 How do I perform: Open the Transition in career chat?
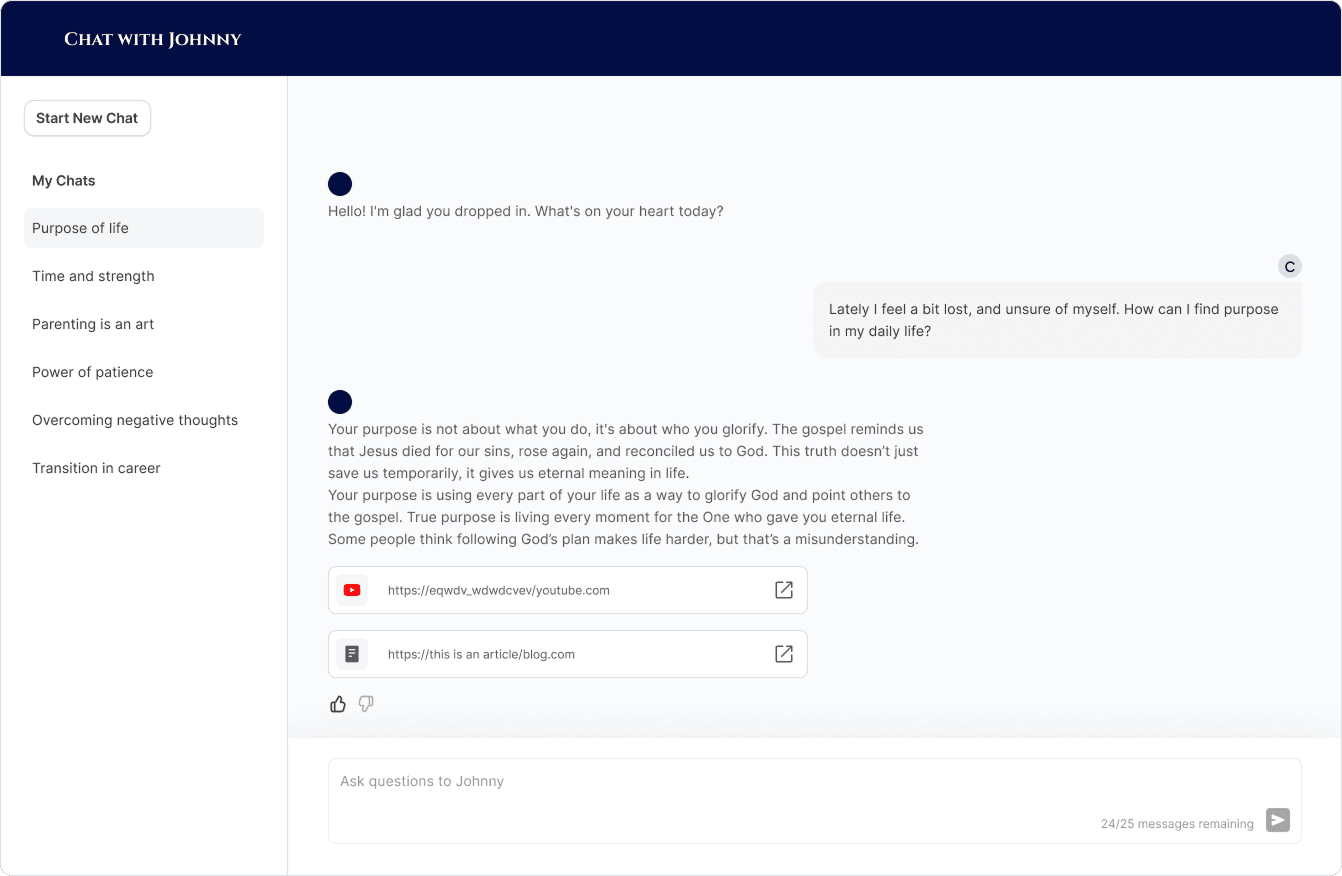click(144, 468)
